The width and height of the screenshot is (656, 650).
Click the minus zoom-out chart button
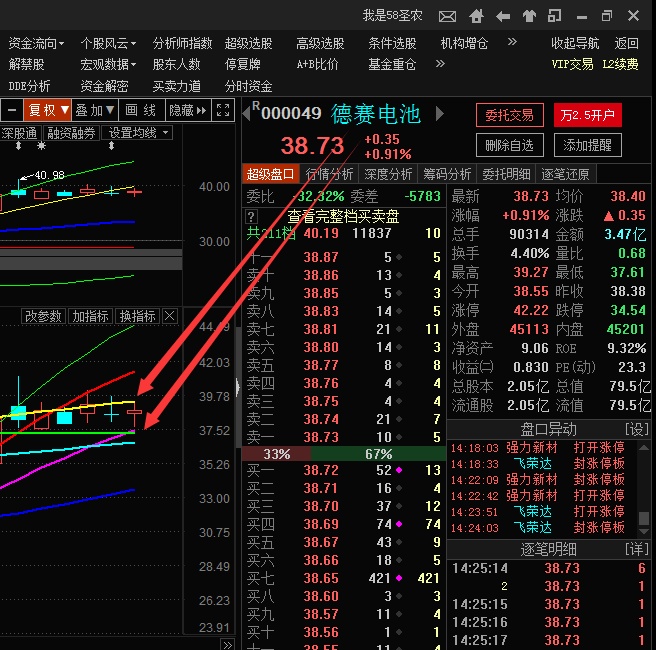click(x=12, y=110)
